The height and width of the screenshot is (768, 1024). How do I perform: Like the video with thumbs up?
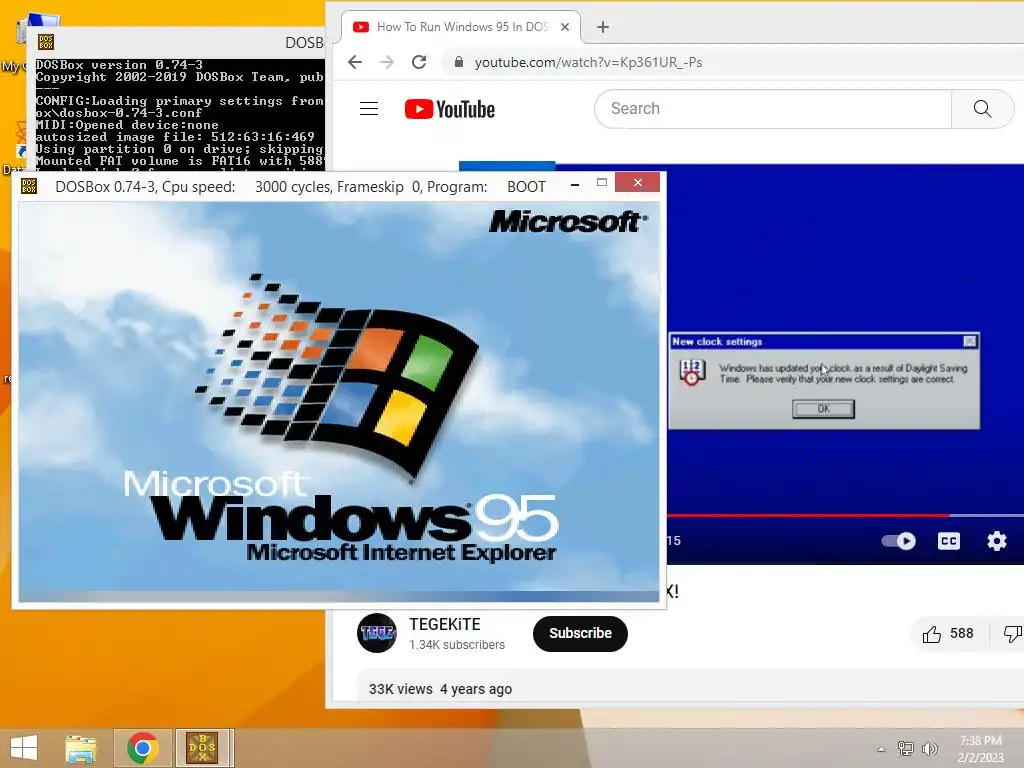948,633
